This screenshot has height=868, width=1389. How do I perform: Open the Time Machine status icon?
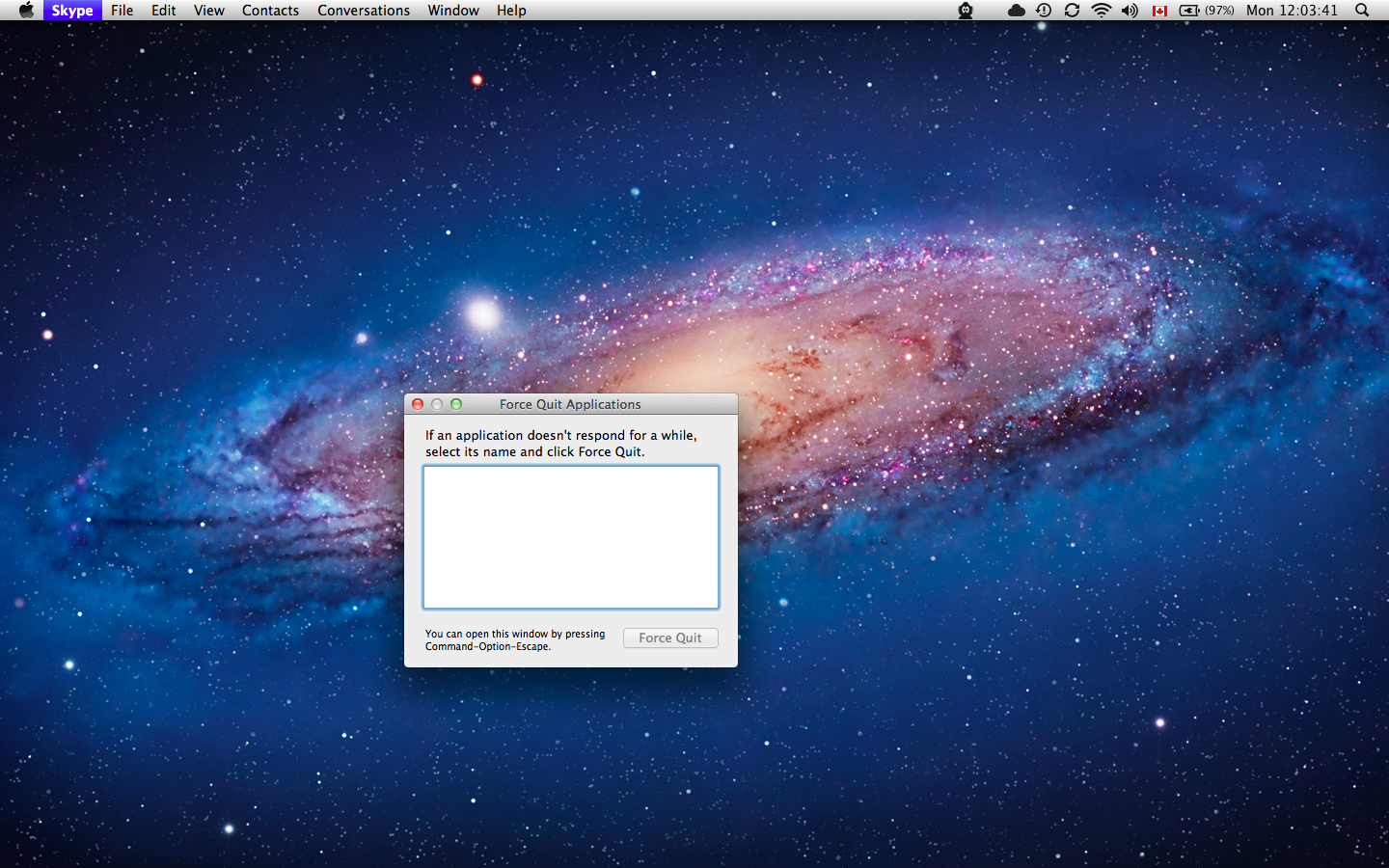1044,11
